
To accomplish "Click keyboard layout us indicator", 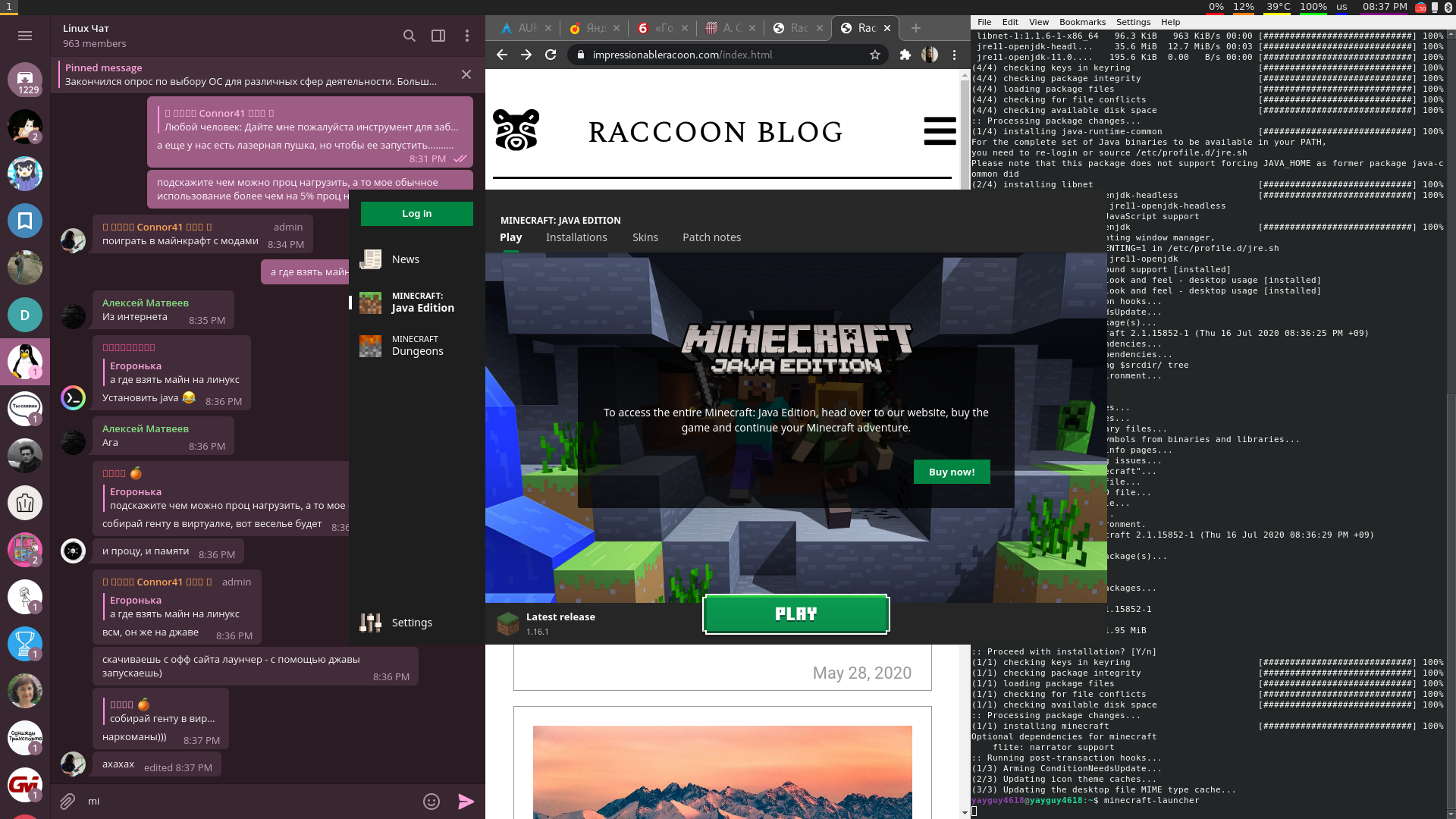I will pos(1341,7).
